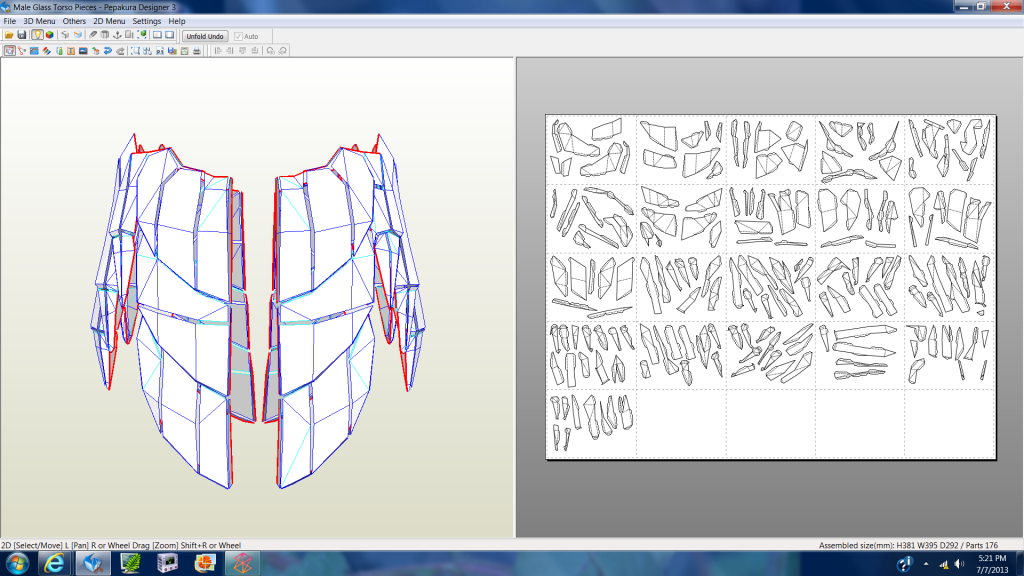Click the bottom-left page of unfolded parts

click(x=592, y=424)
